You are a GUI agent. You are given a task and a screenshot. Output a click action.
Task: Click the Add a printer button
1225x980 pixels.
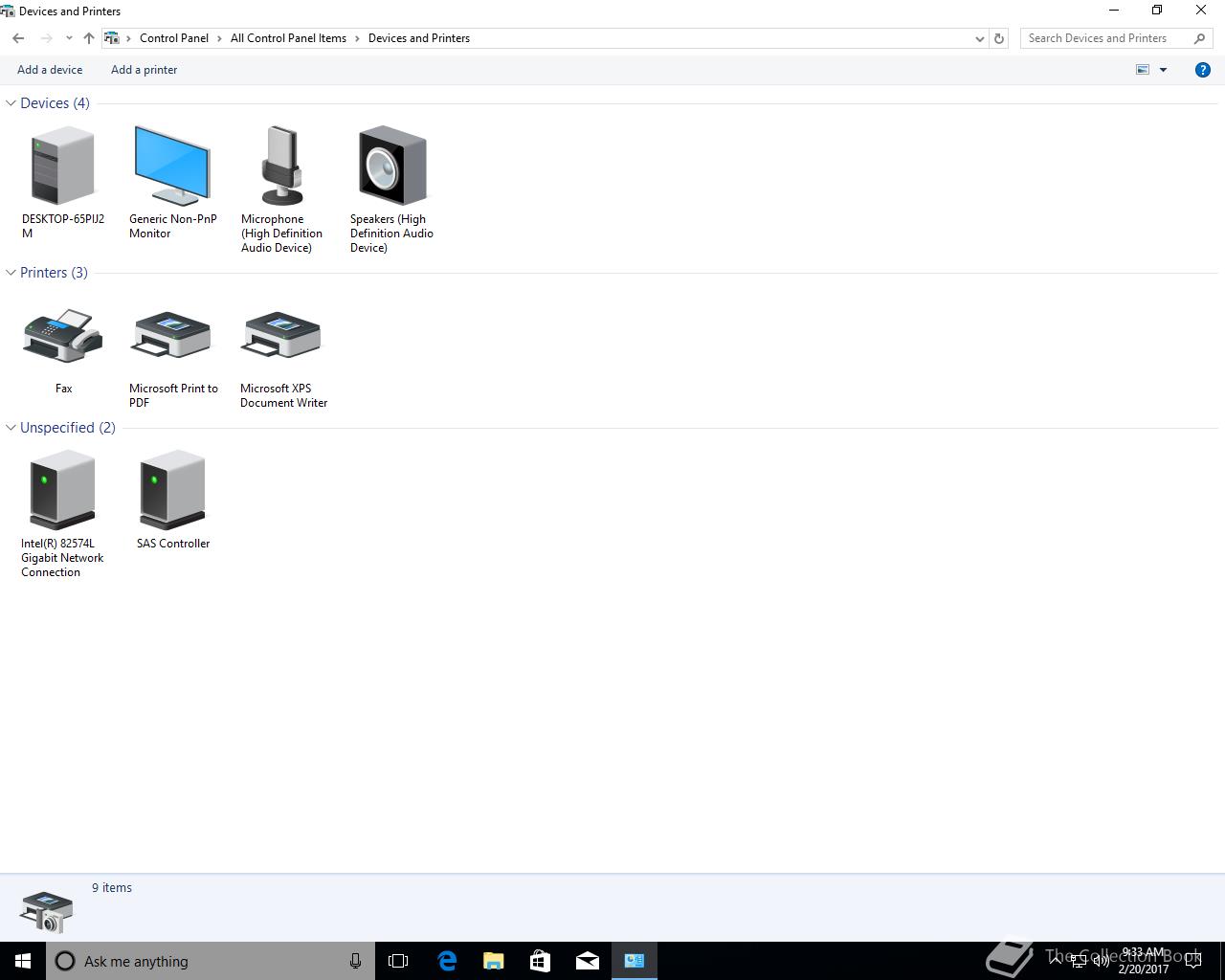point(145,70)
